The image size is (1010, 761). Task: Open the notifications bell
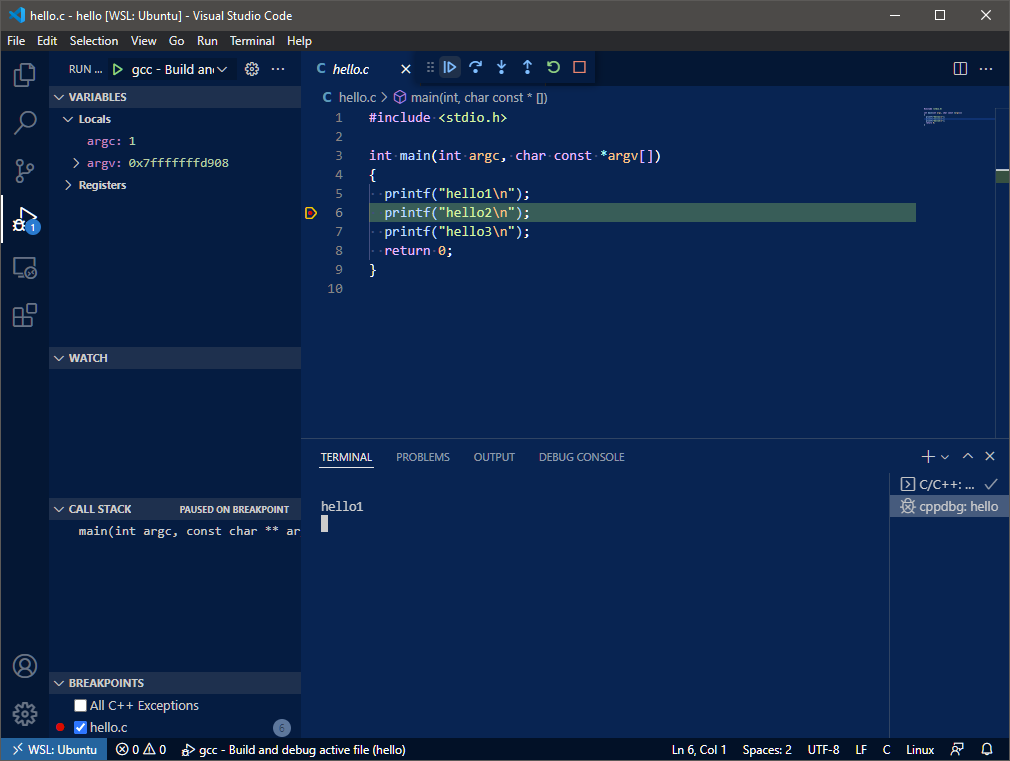[986, 749]
